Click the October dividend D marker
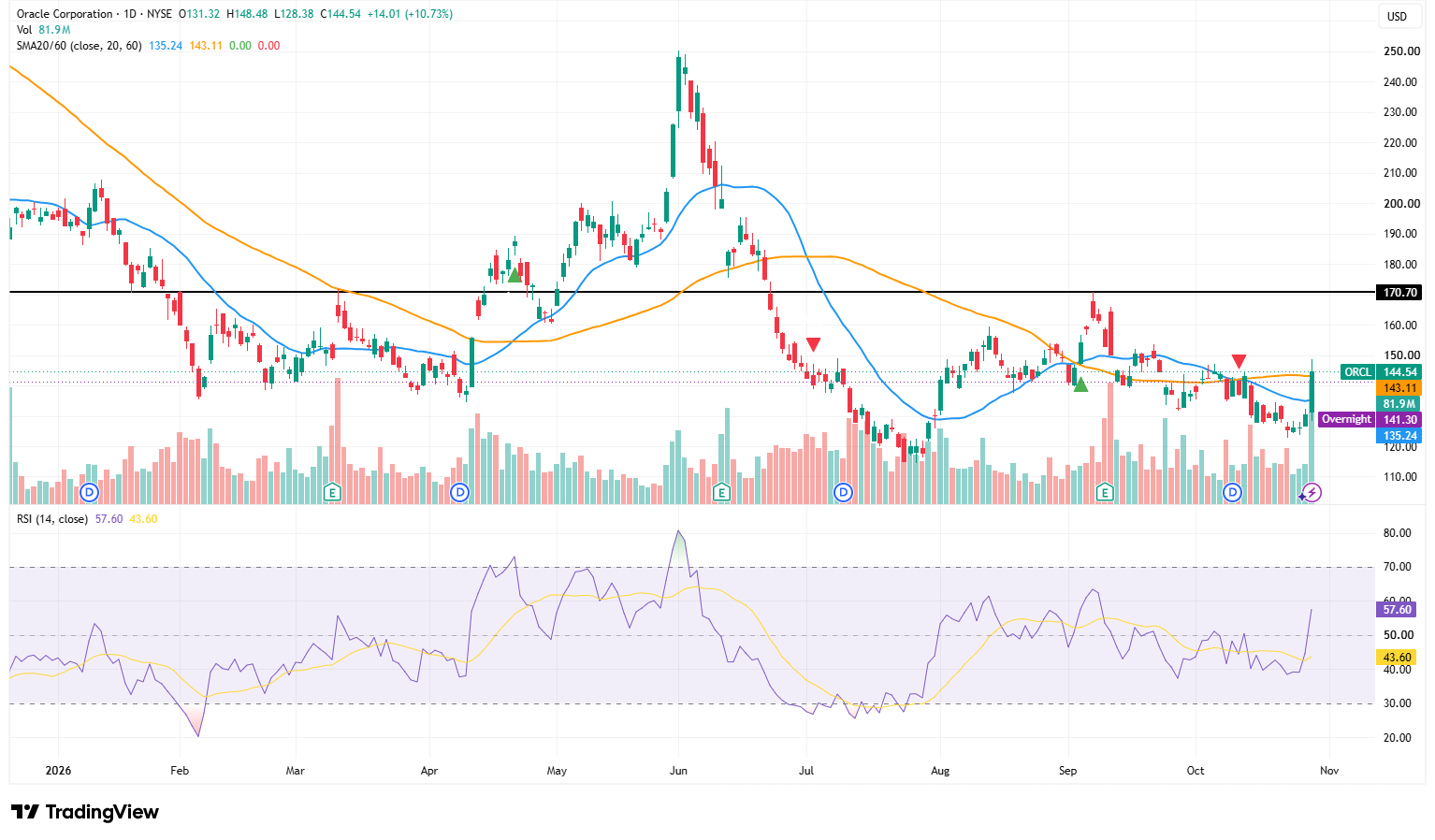Screen dimensions: 1435x840 pyautogui.click(x=1233, y=492)
